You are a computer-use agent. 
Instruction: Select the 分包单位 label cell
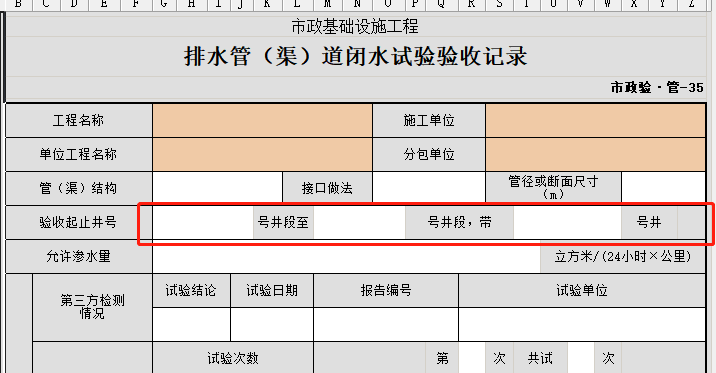tap(429, 155)
